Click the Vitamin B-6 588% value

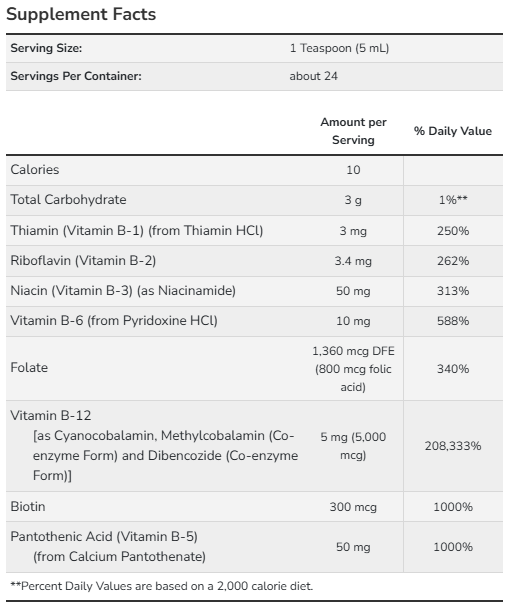pos(453,321)
